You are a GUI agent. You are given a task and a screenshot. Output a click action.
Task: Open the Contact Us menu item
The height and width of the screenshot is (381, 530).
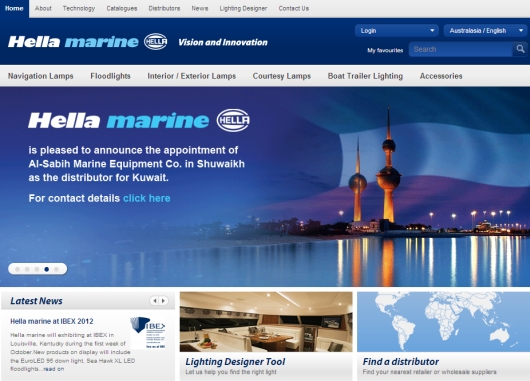click(x=294, y=8)
